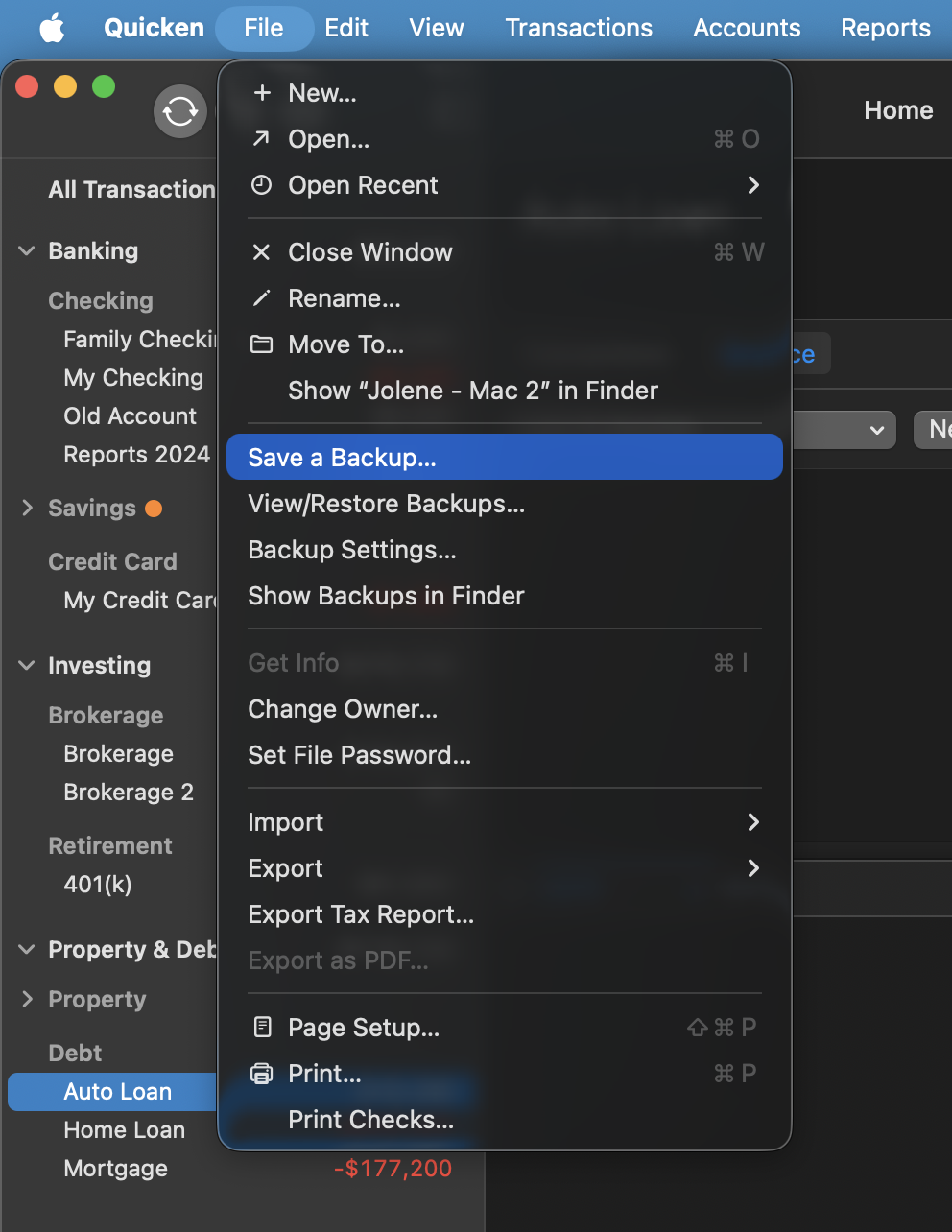Expand the Savings group

point(27,509)
